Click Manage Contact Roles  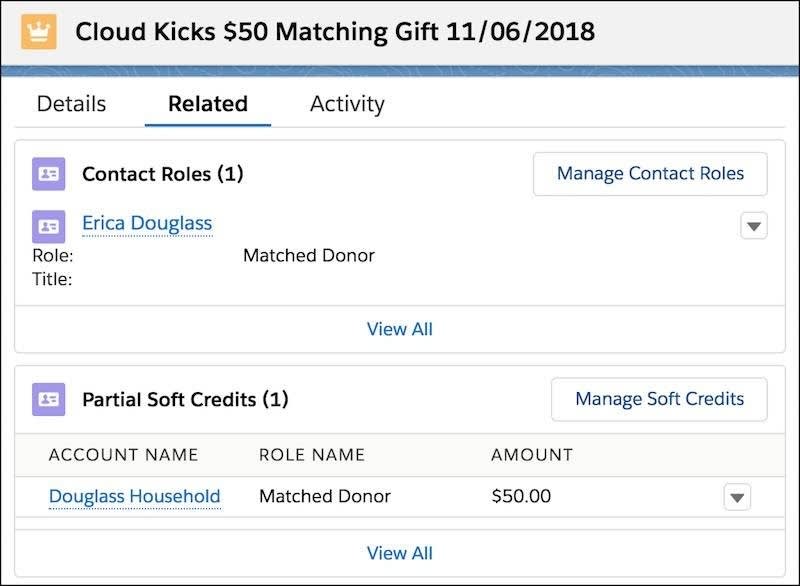[x=650, y=173]
